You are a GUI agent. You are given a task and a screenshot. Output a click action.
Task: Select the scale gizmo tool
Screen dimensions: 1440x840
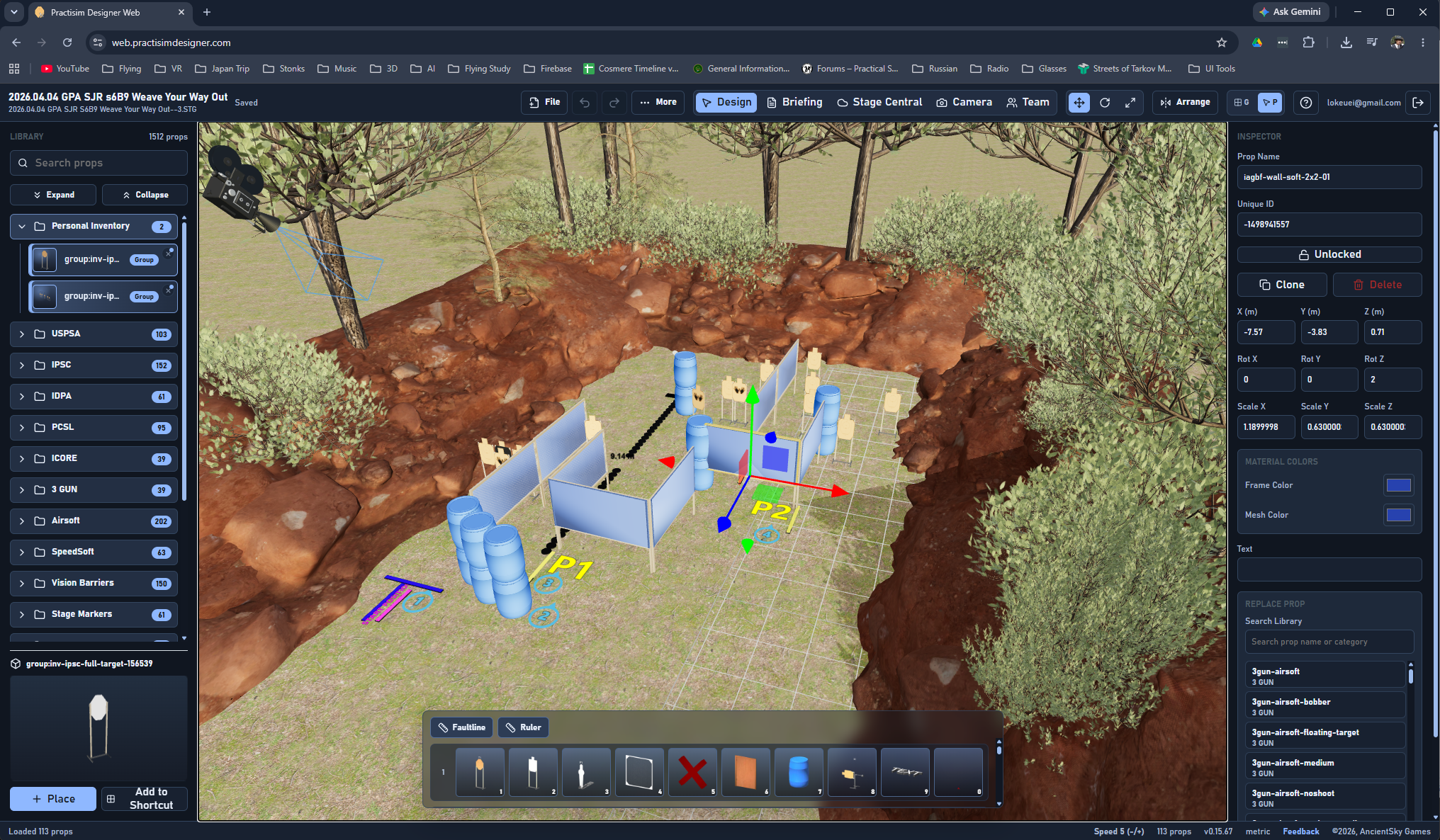1130,103
